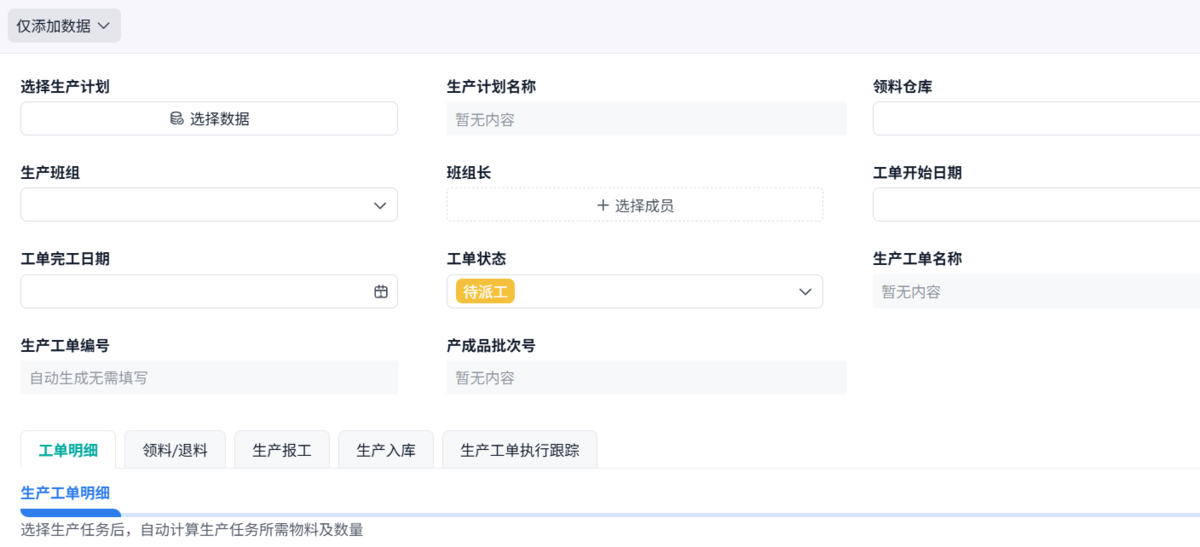Click the 生产工单编号 auto-generated field

(209, 378)
